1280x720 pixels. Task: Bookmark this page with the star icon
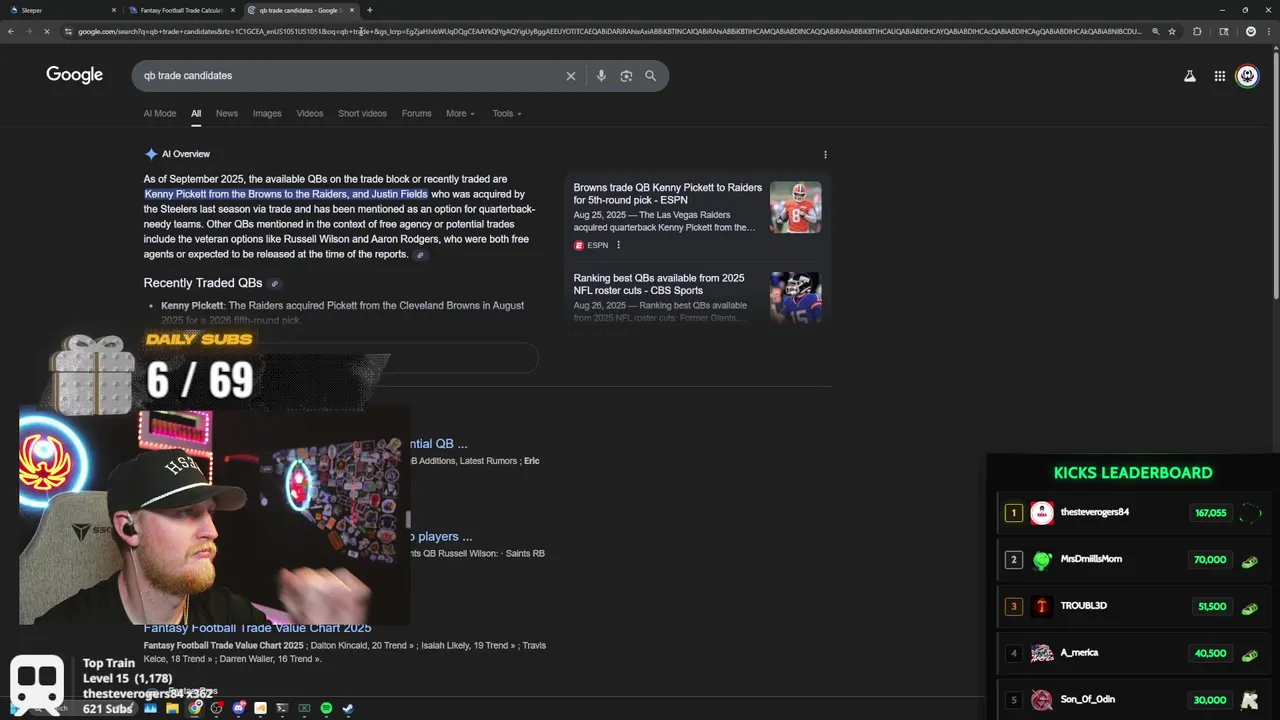[1172, 31]
